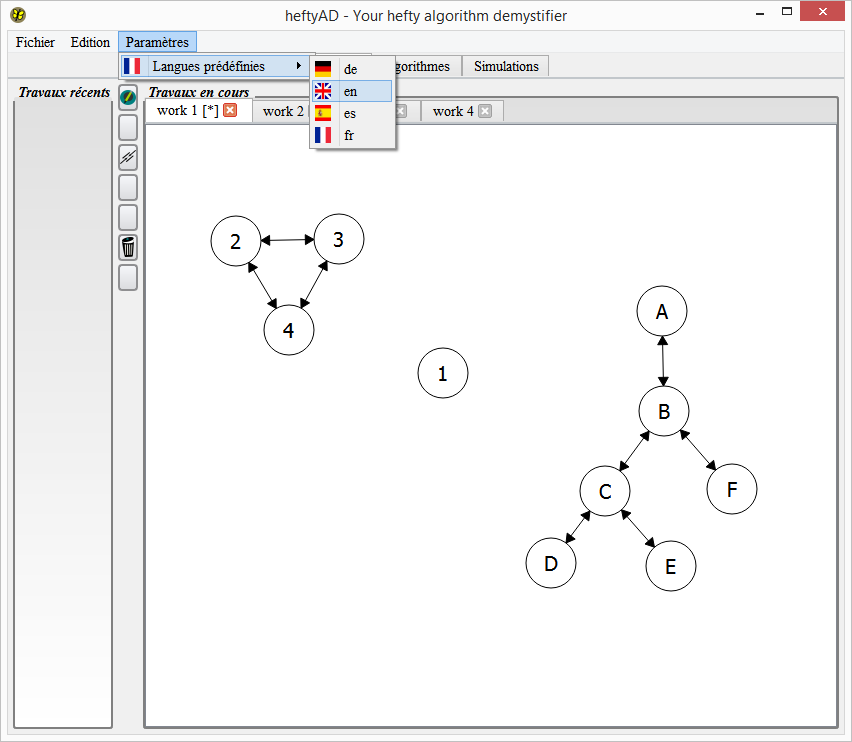Open the Edition menu
Screen dimensions: 852x742
coord(90,42)
